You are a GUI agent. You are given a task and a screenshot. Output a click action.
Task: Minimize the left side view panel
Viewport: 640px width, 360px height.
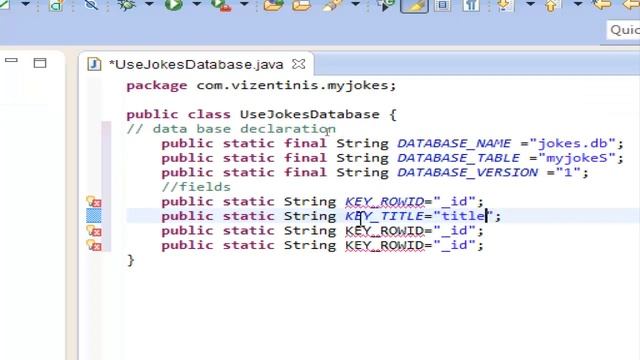click(x=11, y=60)
